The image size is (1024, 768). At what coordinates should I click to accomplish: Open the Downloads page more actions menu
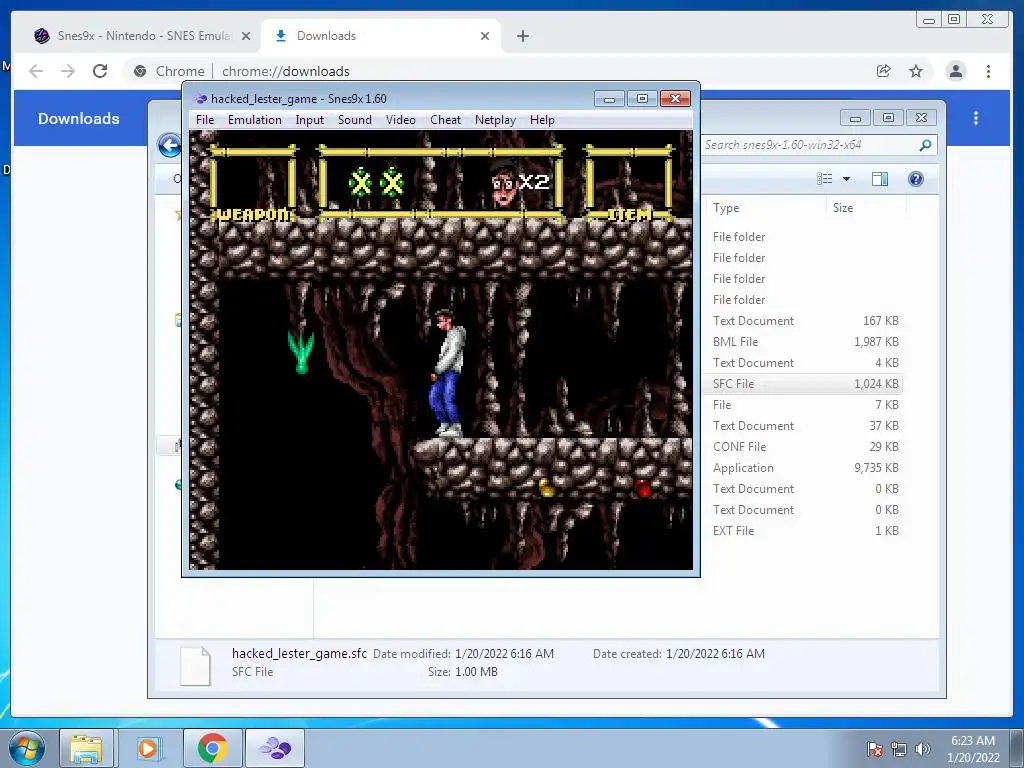976,118
